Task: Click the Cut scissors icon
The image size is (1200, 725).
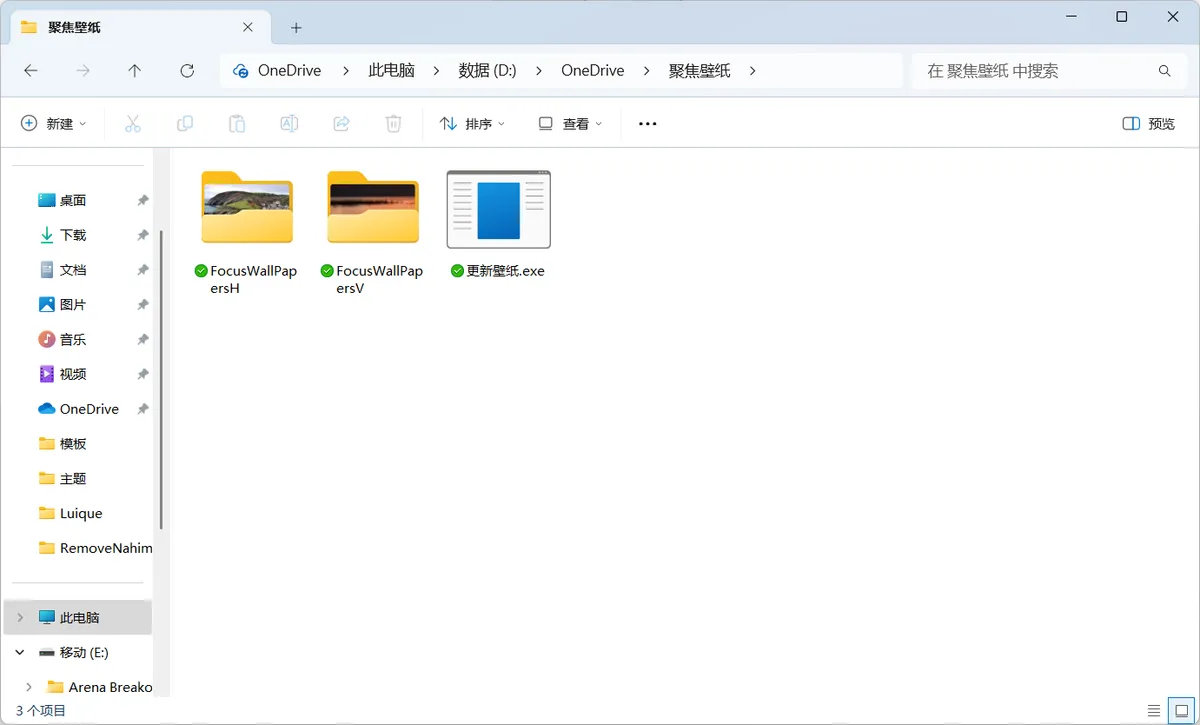Action: pyautogui.click(x=133, y=124)
